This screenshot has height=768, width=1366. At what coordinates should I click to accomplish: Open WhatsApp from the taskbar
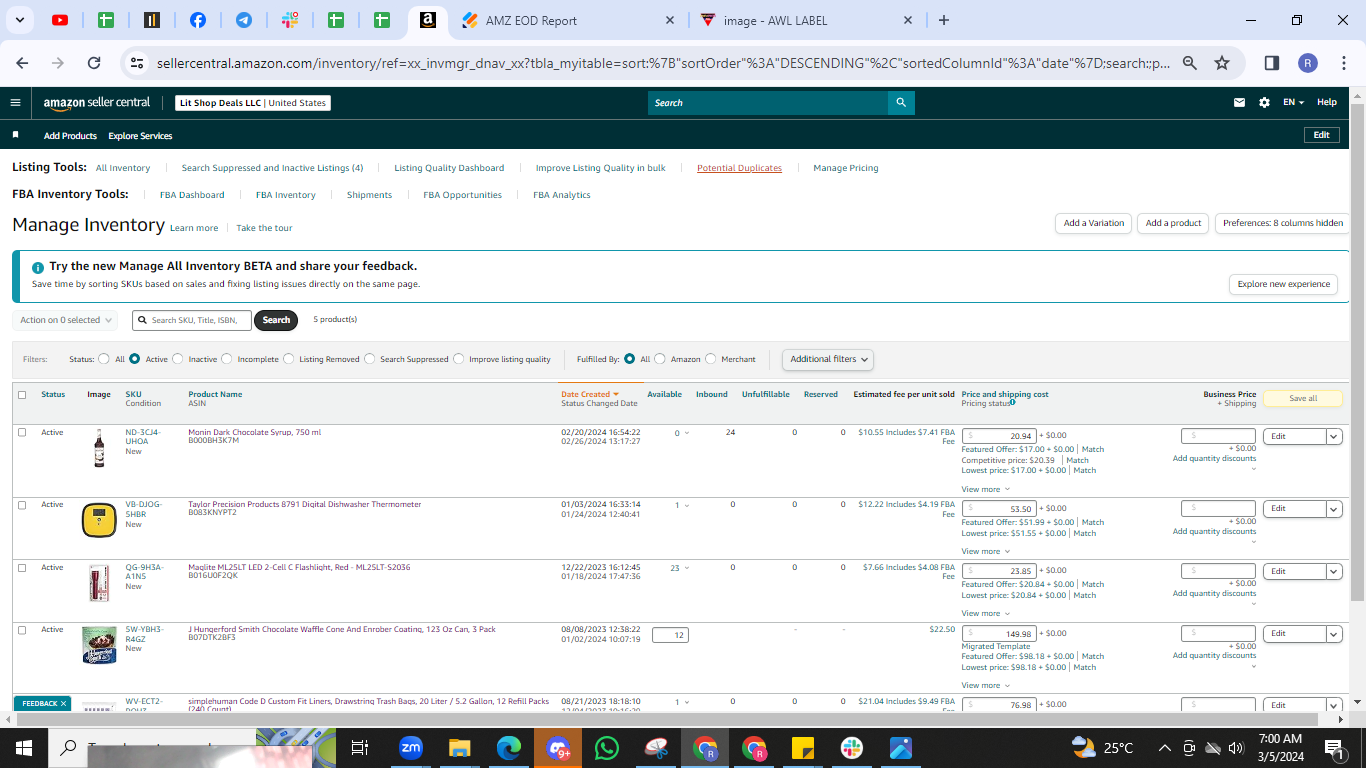click(607, 747)
